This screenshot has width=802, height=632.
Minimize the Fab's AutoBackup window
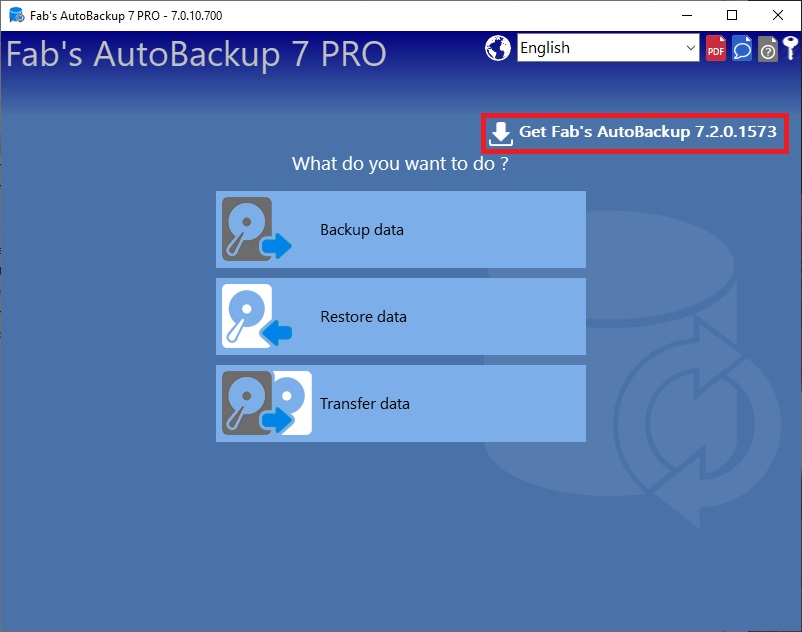pyautogui.click(x=686, y=15)
